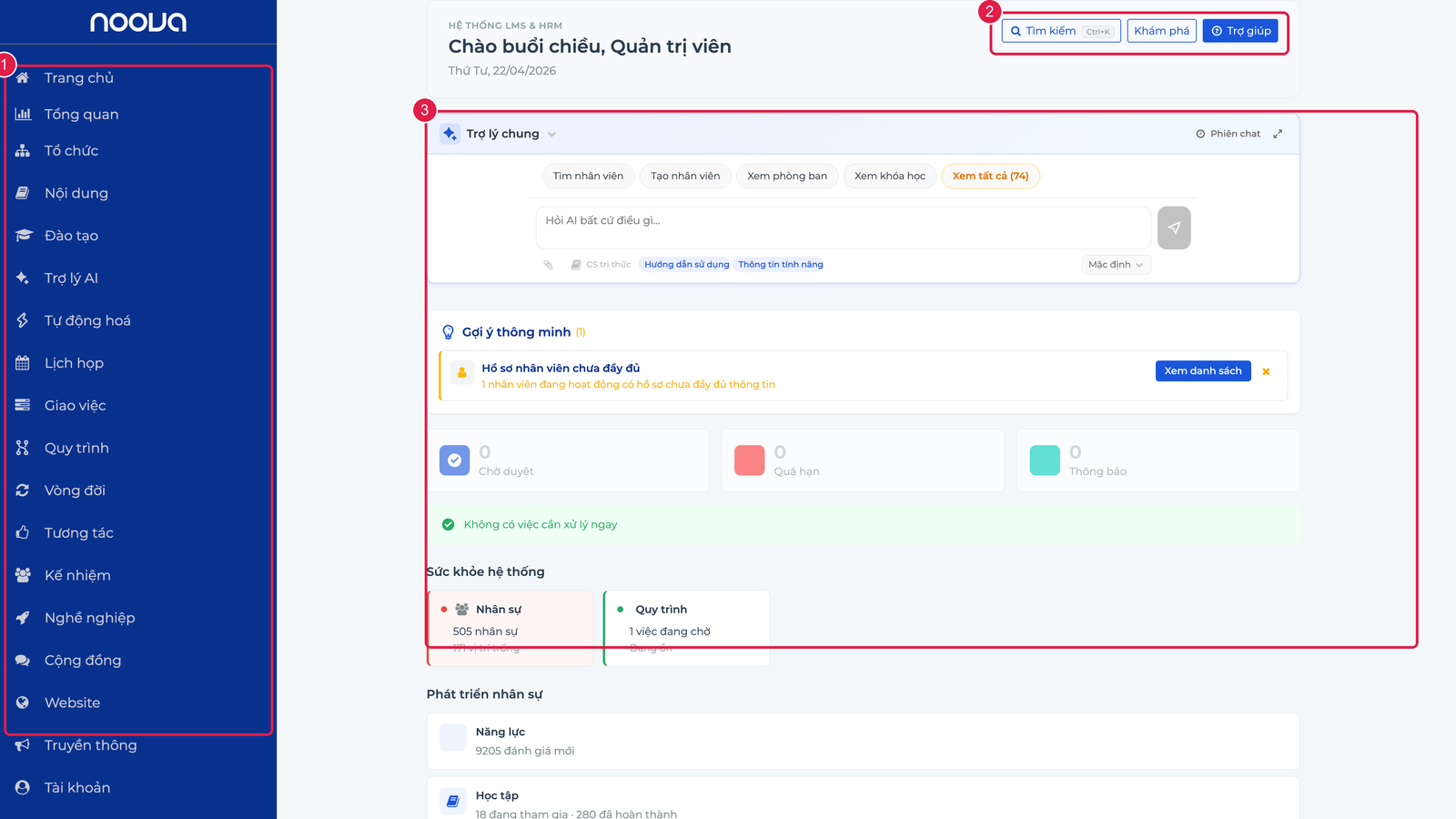Click the Học tập book icon
Screen dimensions: 1456x819
pyautogui.click(x=453, y=801)
